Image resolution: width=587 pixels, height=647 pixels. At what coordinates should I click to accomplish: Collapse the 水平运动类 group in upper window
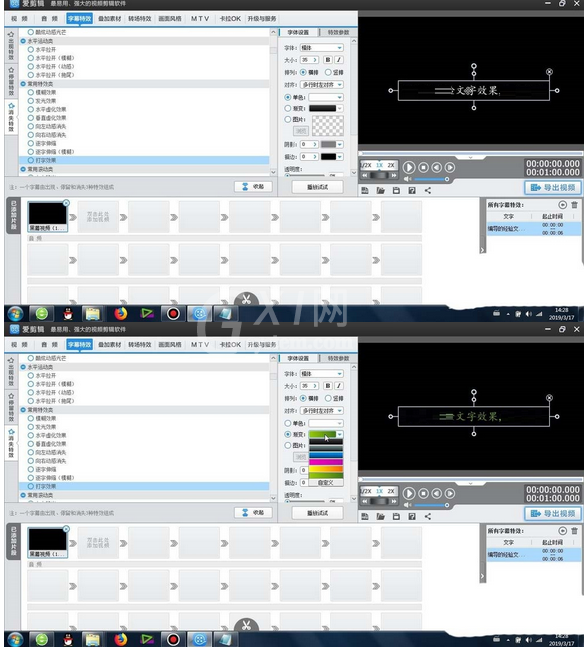click(23, 41)
